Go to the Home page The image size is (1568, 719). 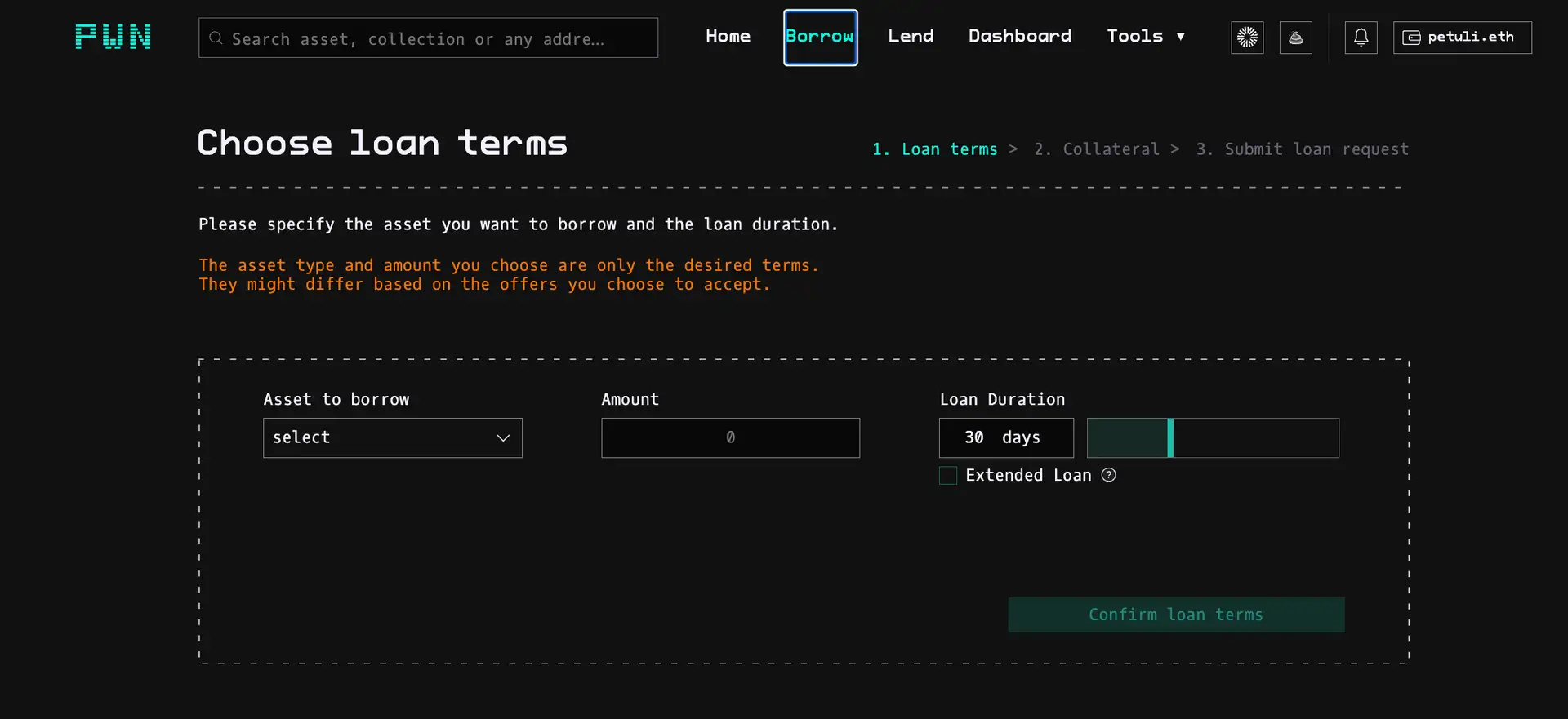[x=728, y=37]
